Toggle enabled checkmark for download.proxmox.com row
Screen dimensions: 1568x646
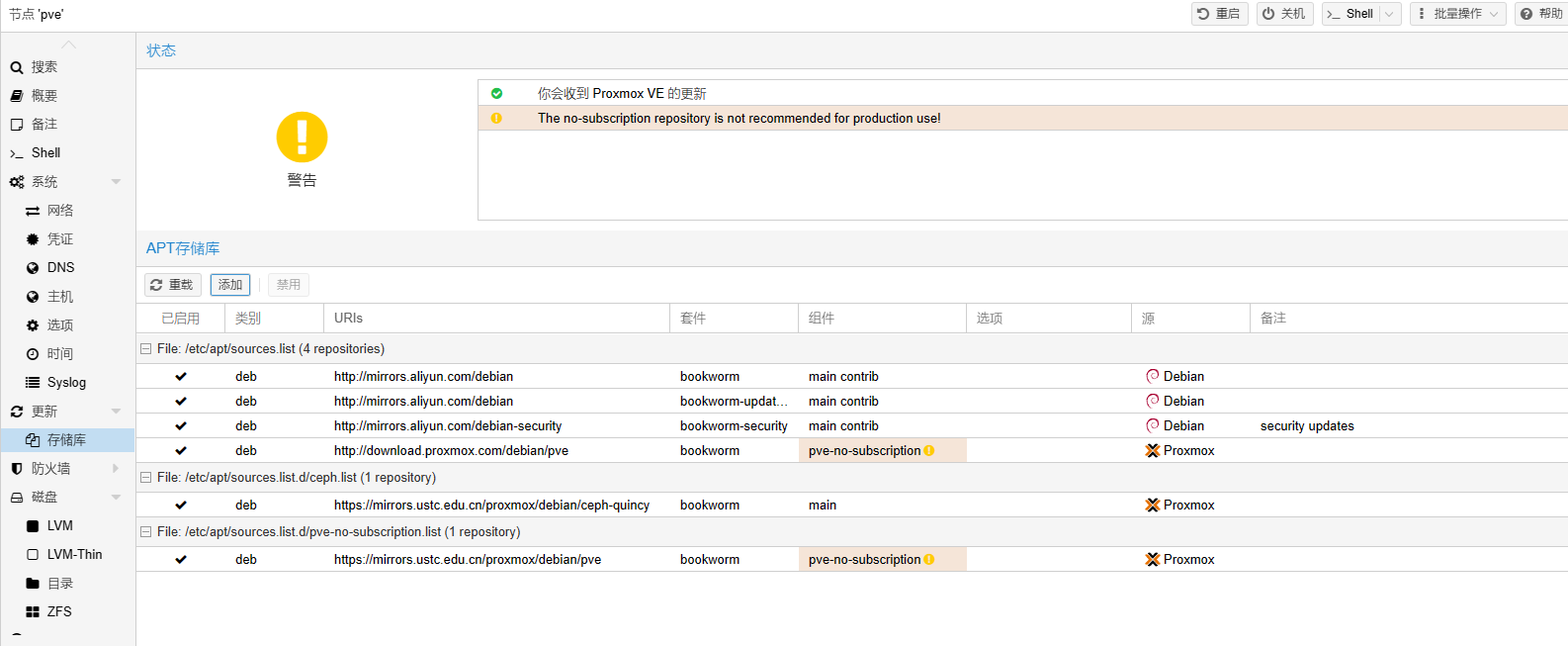point(181,451)
